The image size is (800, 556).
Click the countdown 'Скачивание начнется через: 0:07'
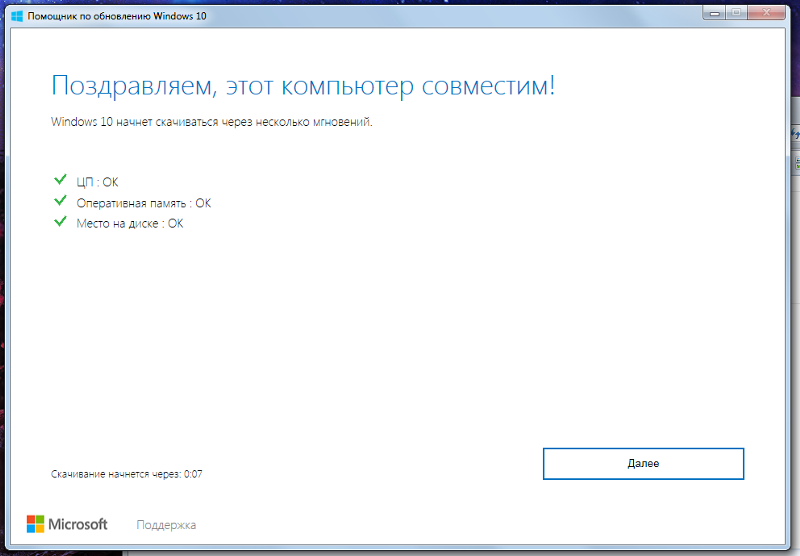pos(127,474)
